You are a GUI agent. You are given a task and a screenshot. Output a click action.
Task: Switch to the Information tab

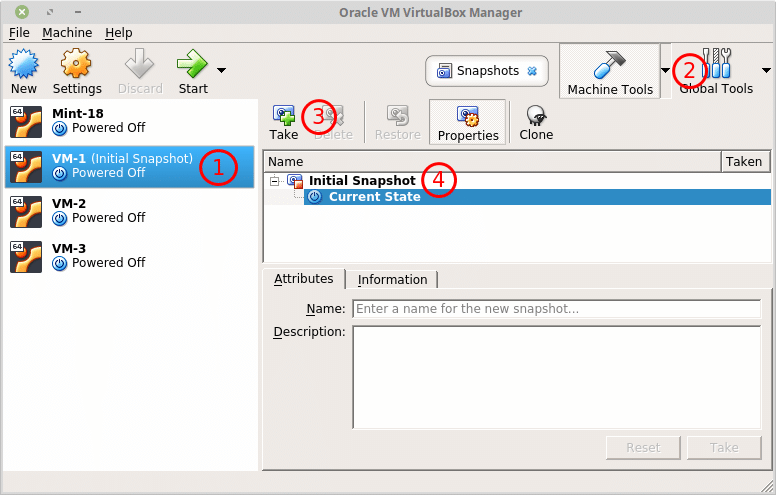(x=392, y=280)
